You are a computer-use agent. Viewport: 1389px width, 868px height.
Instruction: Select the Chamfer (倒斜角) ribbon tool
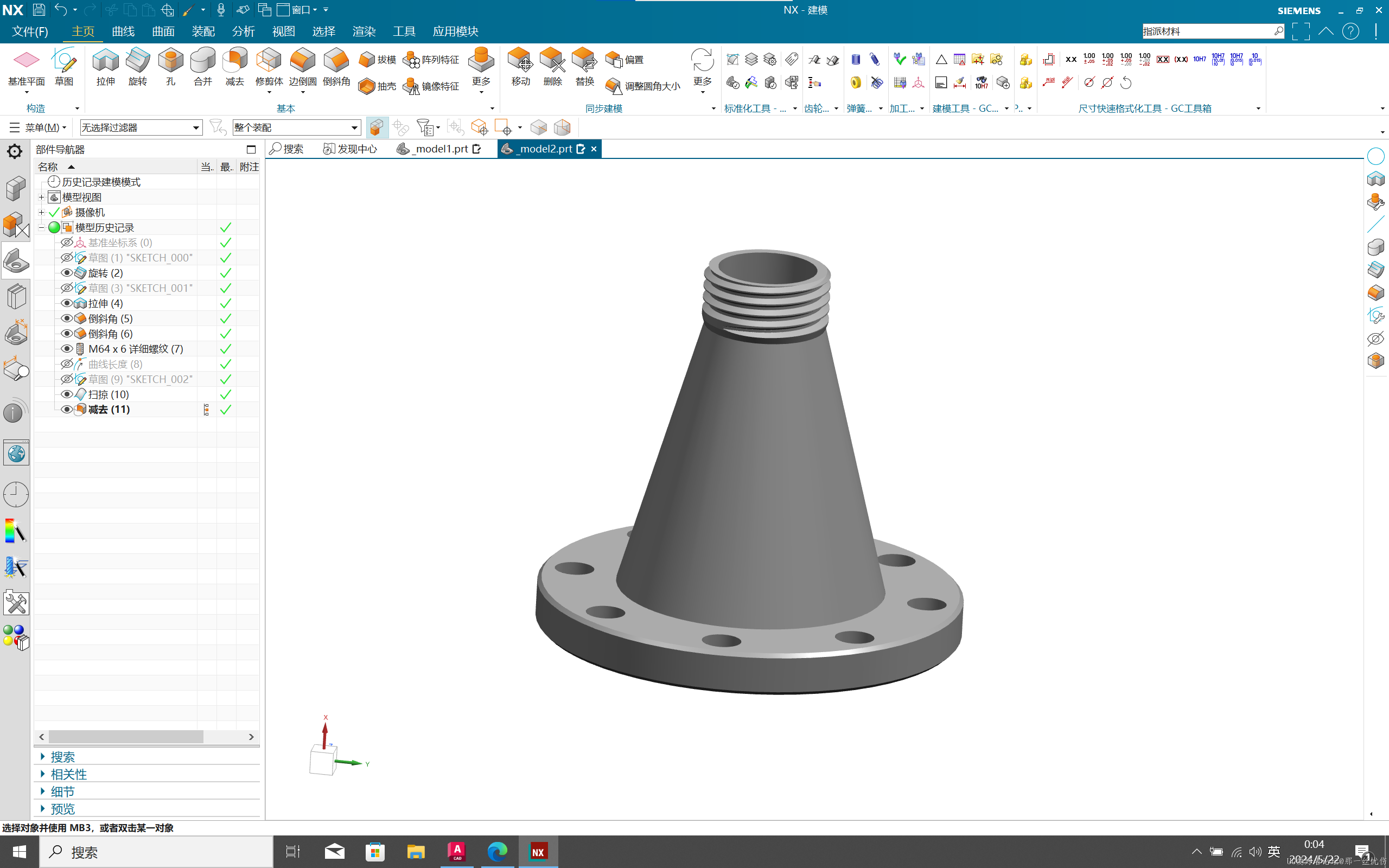point(336,67)
